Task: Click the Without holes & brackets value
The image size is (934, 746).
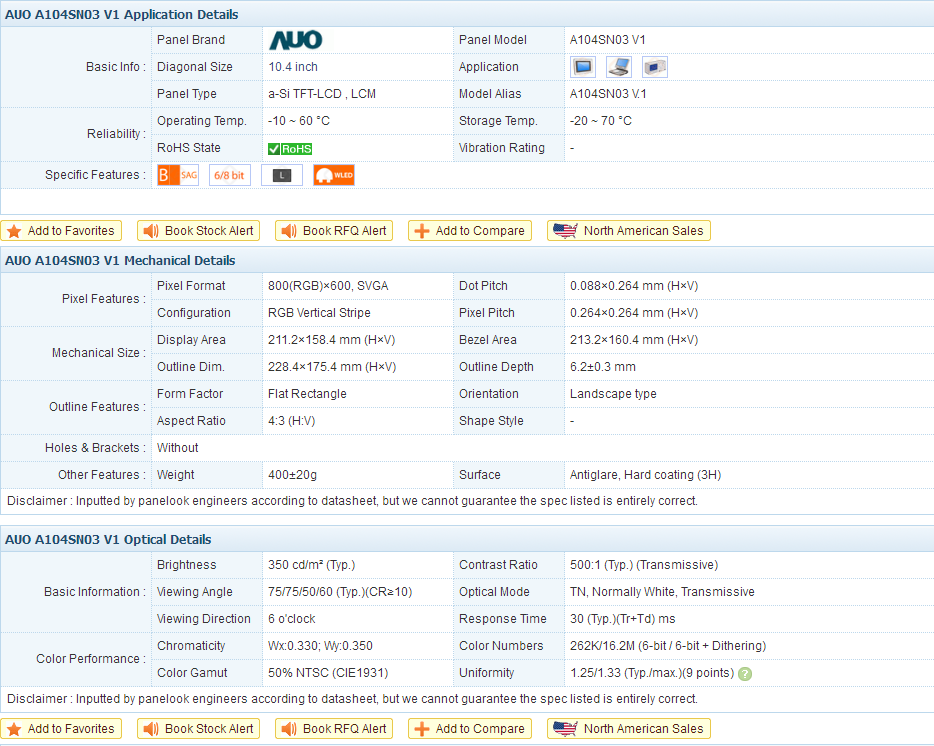Action: [178, 448]
